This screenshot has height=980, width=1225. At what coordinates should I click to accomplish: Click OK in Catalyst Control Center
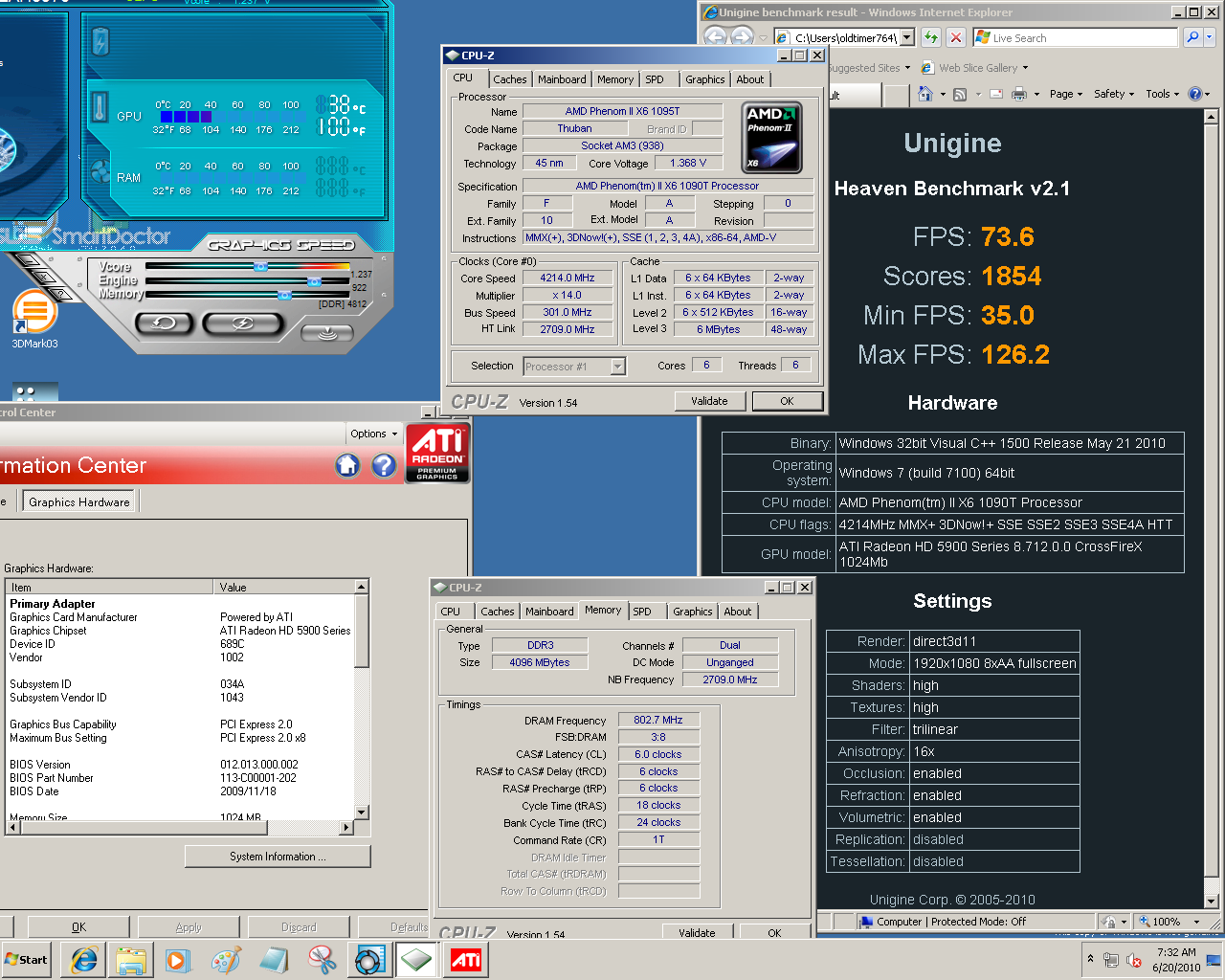tap(78, 926)
